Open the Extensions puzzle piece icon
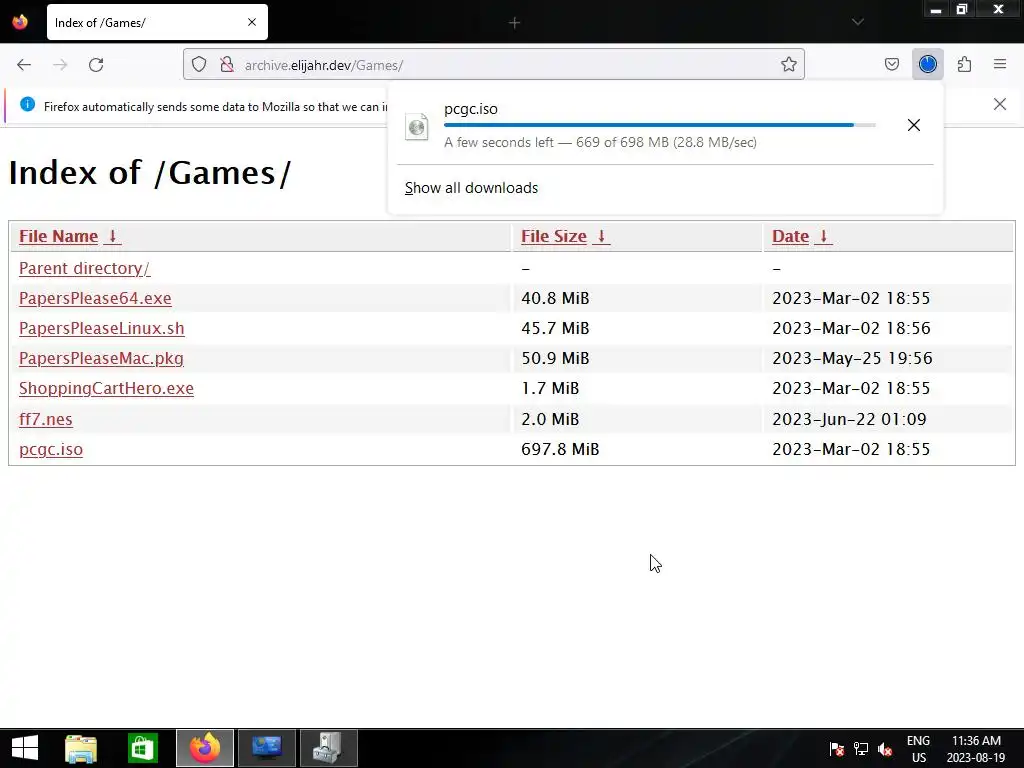The image size is (1024, 768). click(x=964, y=65)
